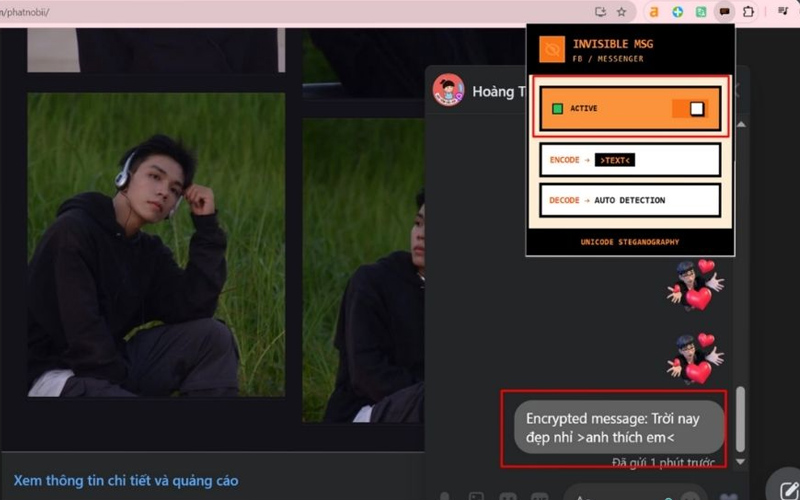Click the install app icon in address bar

click(x=600, y=12)
